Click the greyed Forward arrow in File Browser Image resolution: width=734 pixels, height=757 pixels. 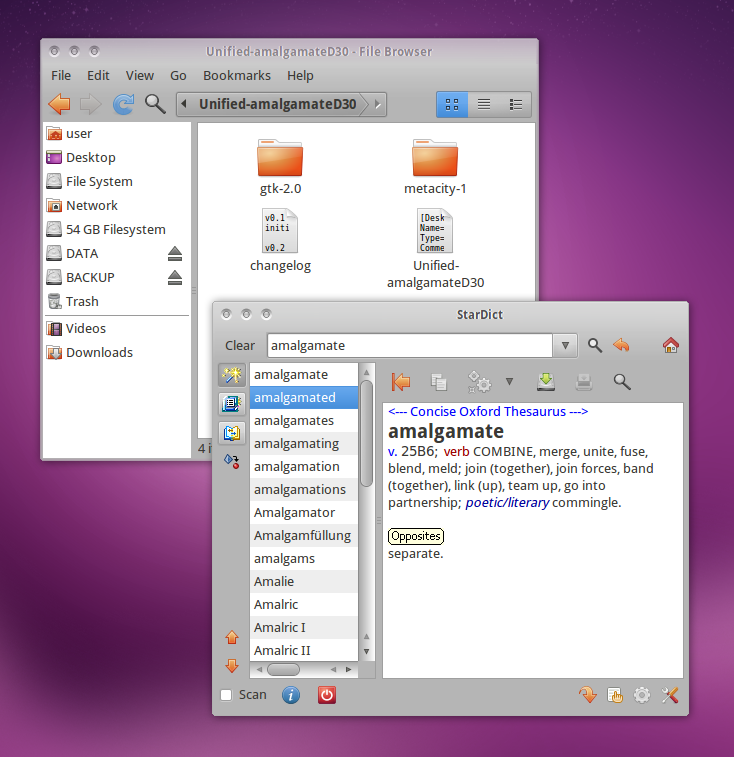click(90, 104)
